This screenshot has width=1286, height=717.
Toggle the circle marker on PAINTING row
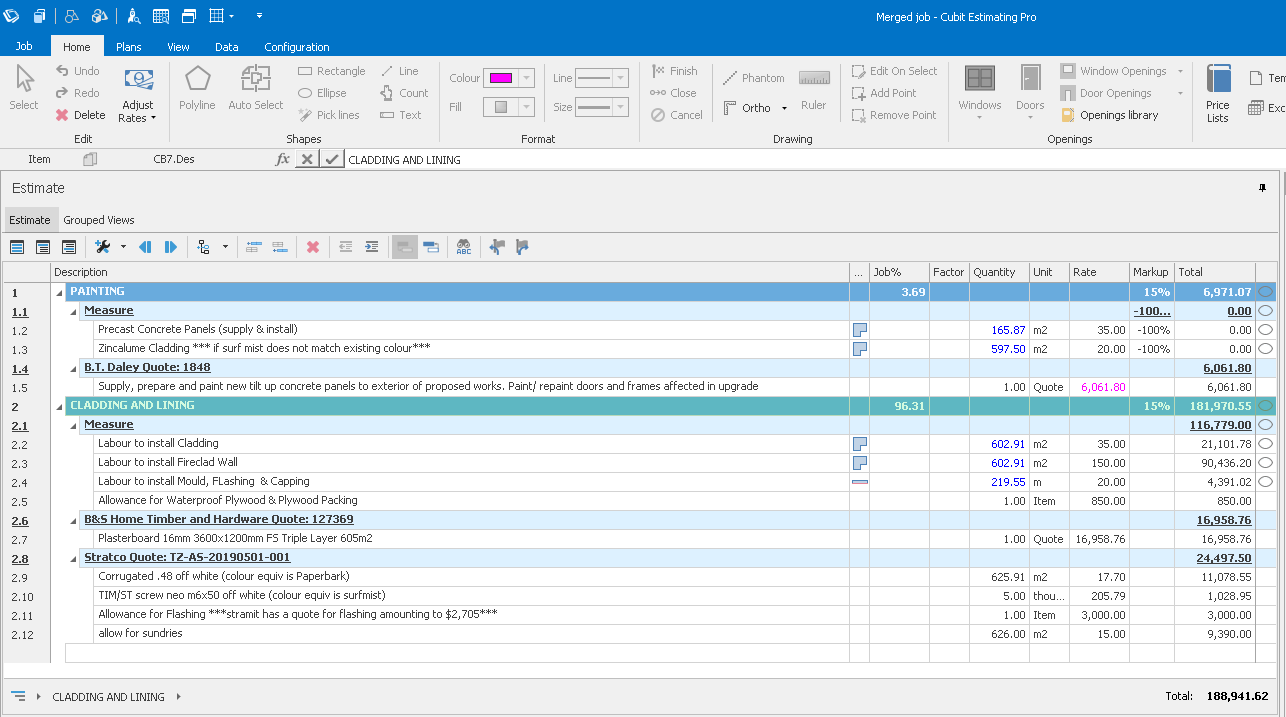click(x=1265, y=292)
